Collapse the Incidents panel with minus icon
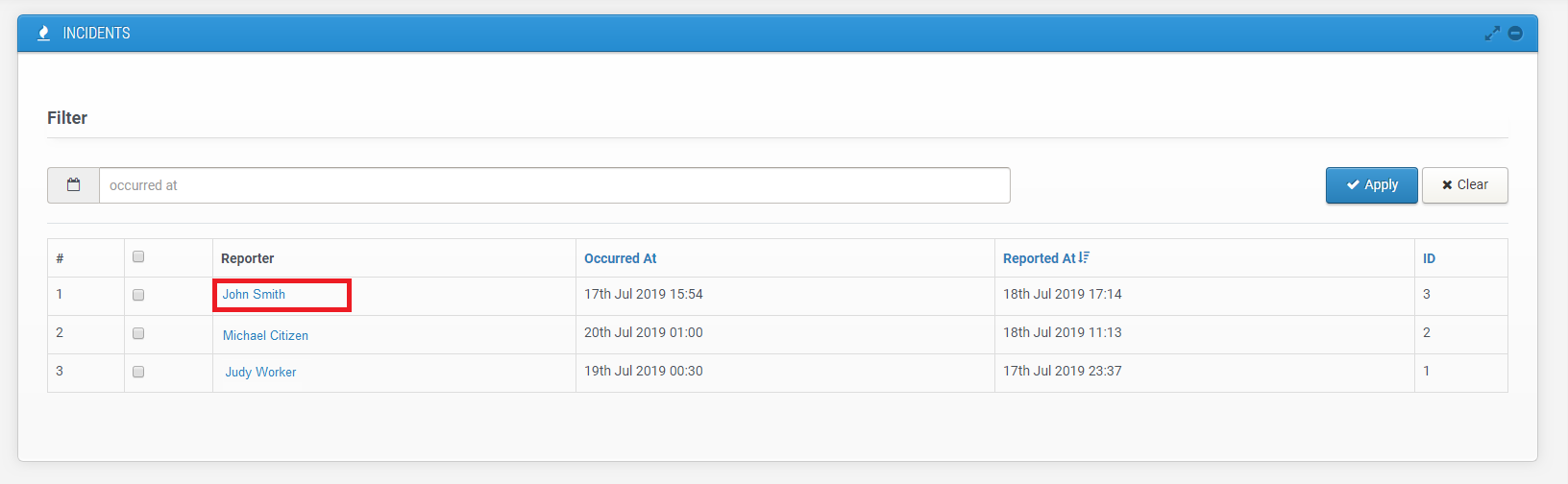This screenshot has width=1568, height=484. coord(1515,34)
